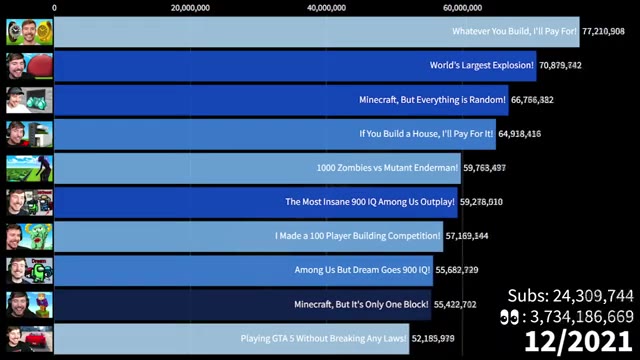This screenshot has width=640, height=360.
Task: Select the dark navy Minecraft One Block bar
Action: (242, 304)
